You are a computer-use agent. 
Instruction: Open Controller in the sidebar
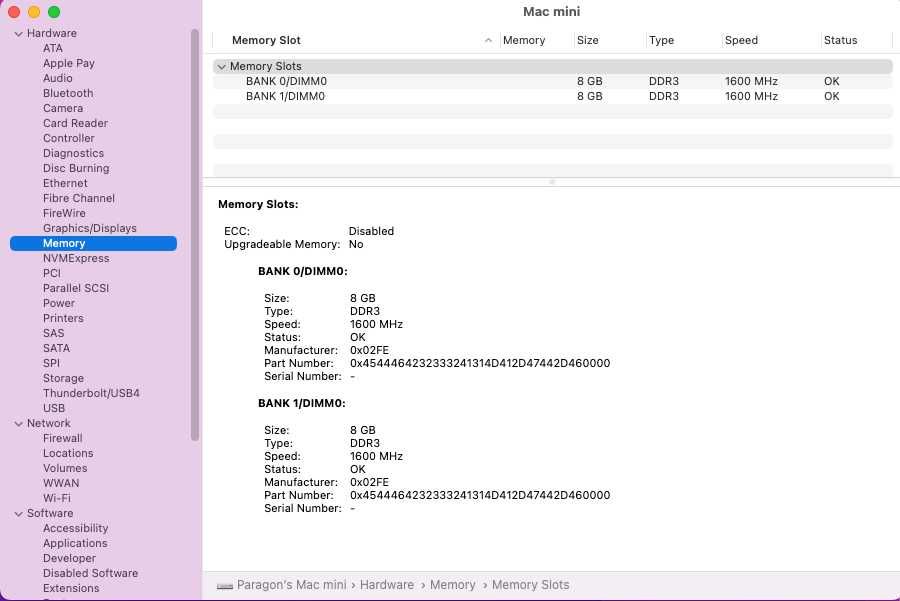pos(68,138)
